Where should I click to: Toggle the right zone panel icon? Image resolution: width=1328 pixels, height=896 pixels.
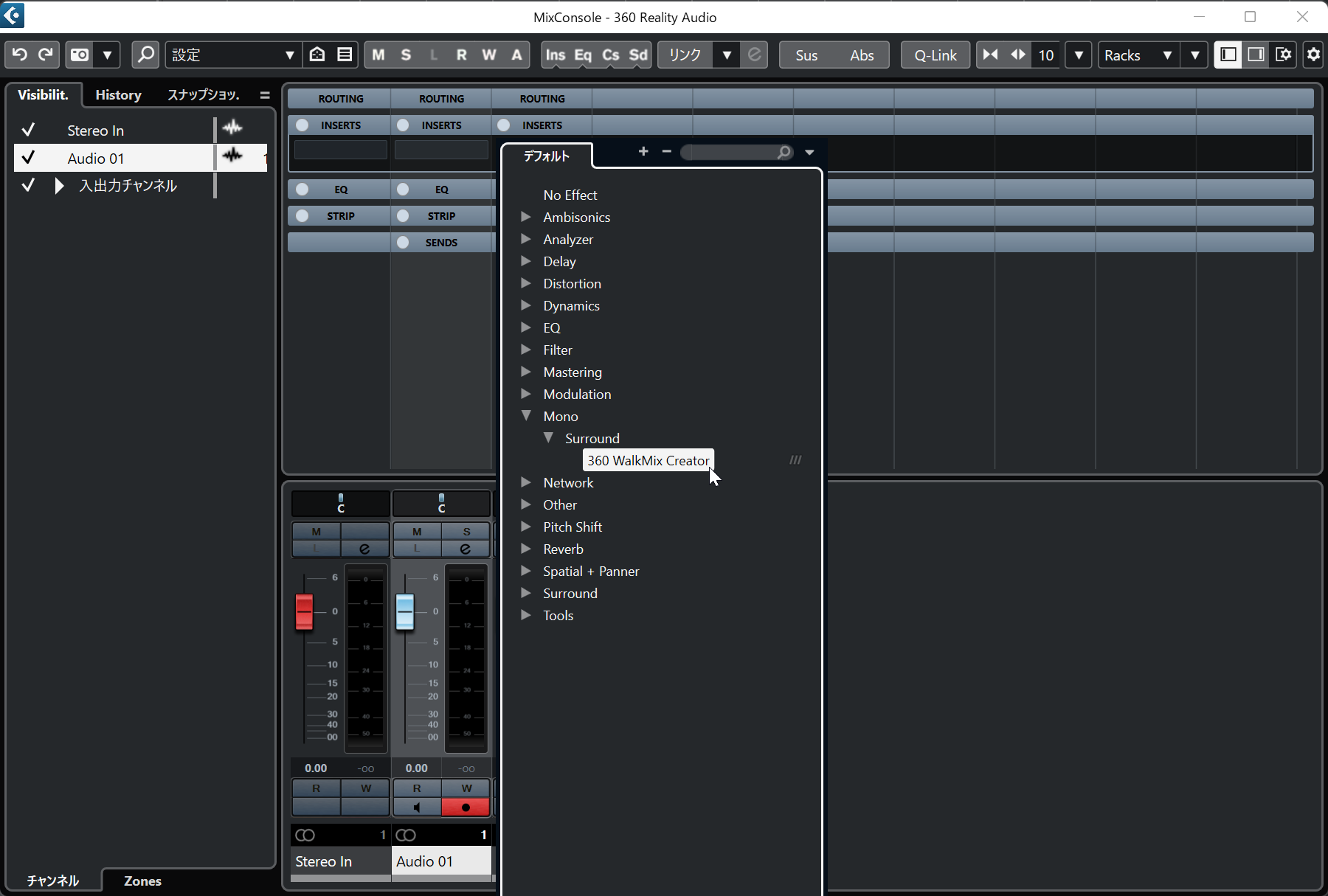click(x=1256, y=55)
